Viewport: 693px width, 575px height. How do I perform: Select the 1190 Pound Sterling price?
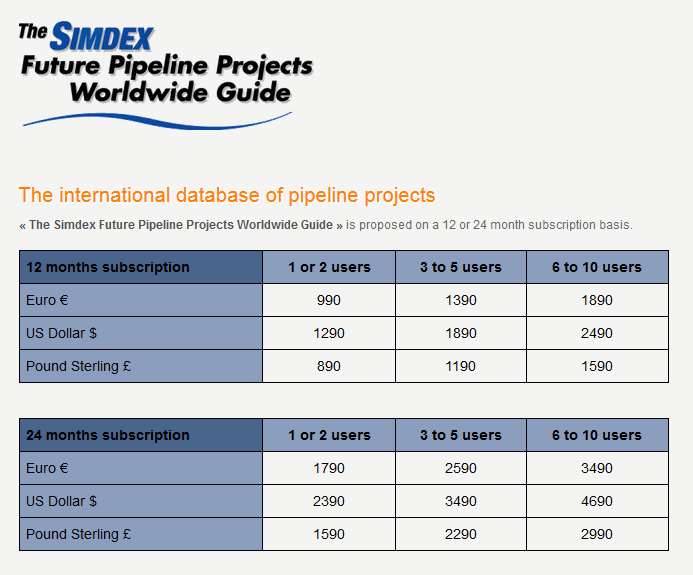460,366
